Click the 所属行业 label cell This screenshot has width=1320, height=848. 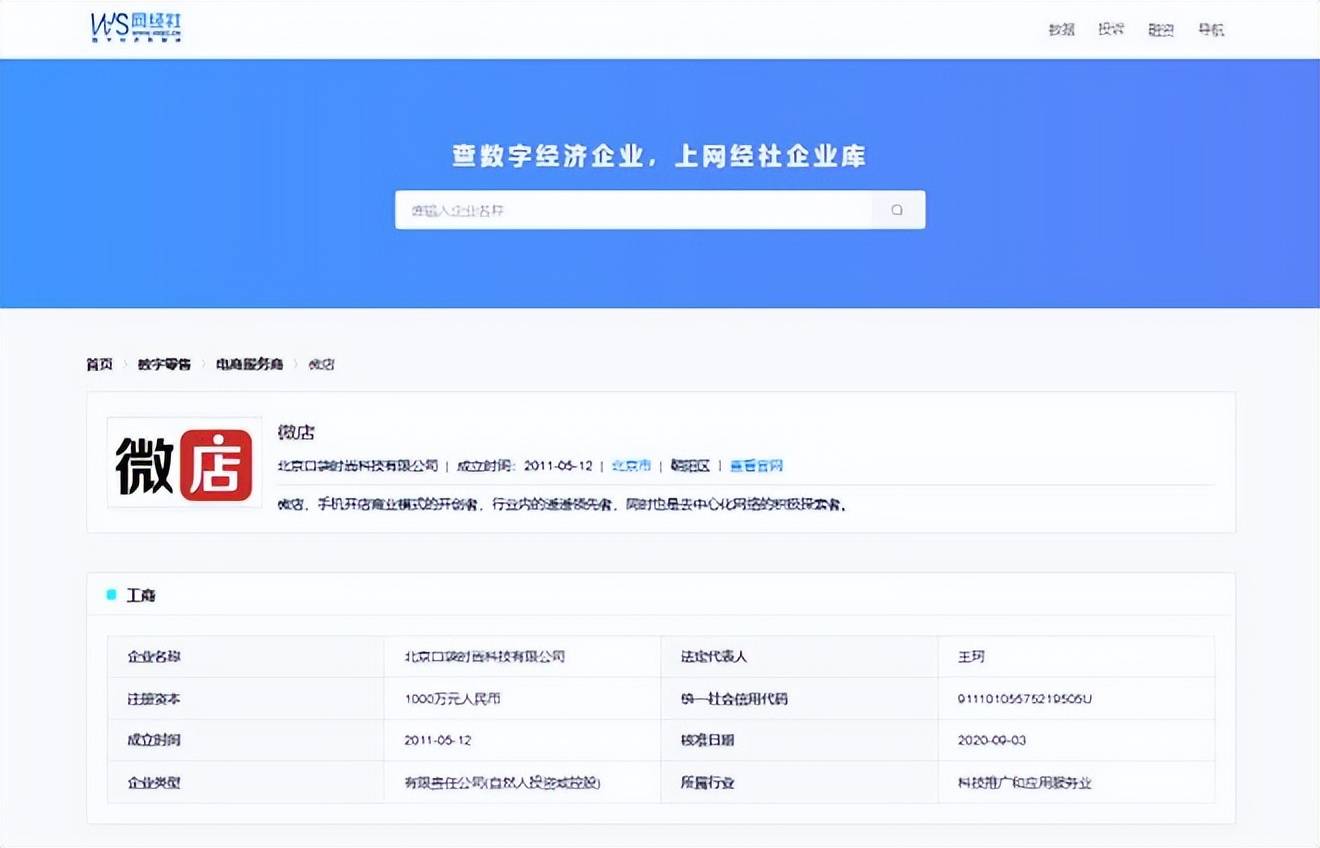coord(799,783)
